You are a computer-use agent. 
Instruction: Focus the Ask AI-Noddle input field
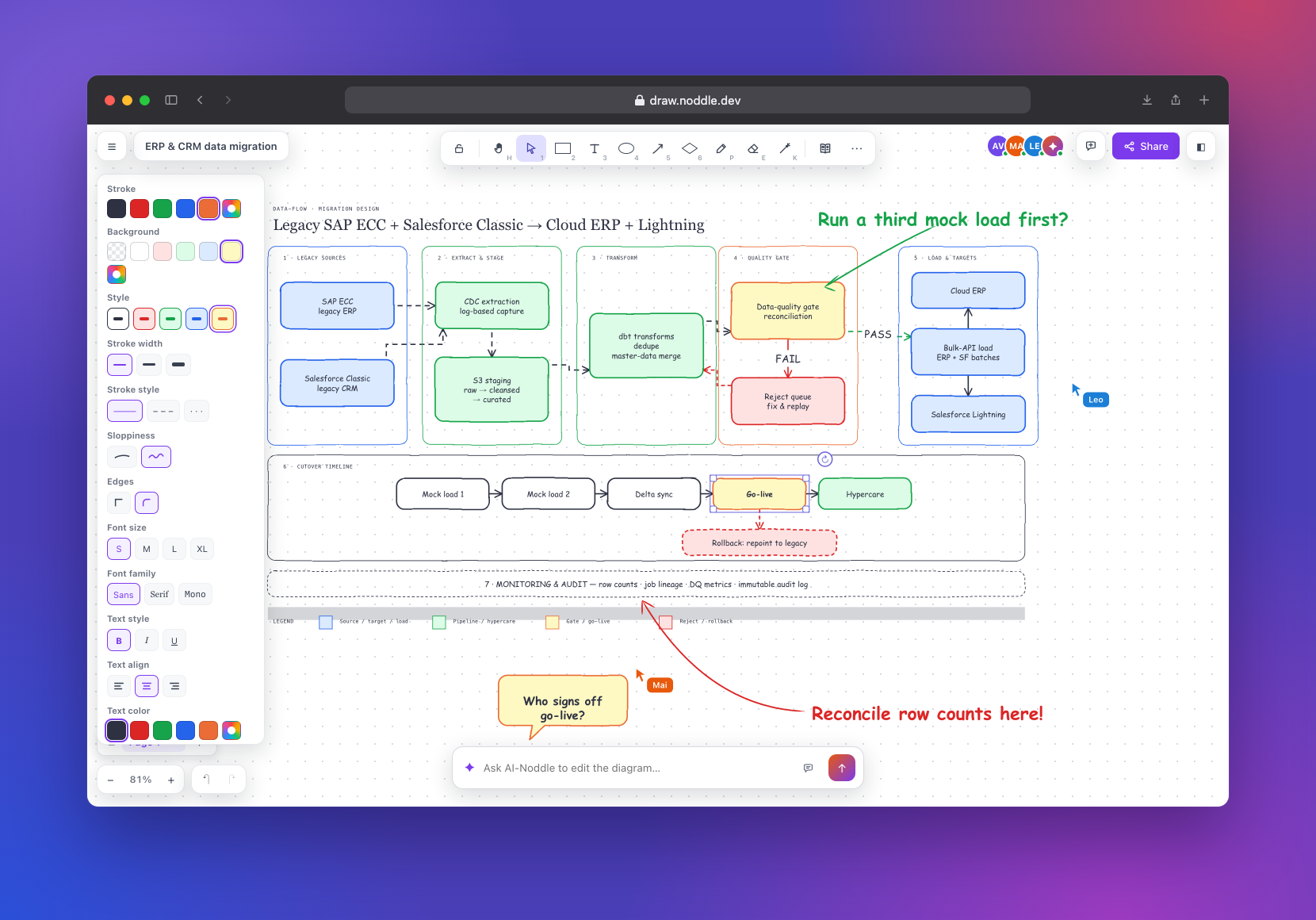(634, 768)
